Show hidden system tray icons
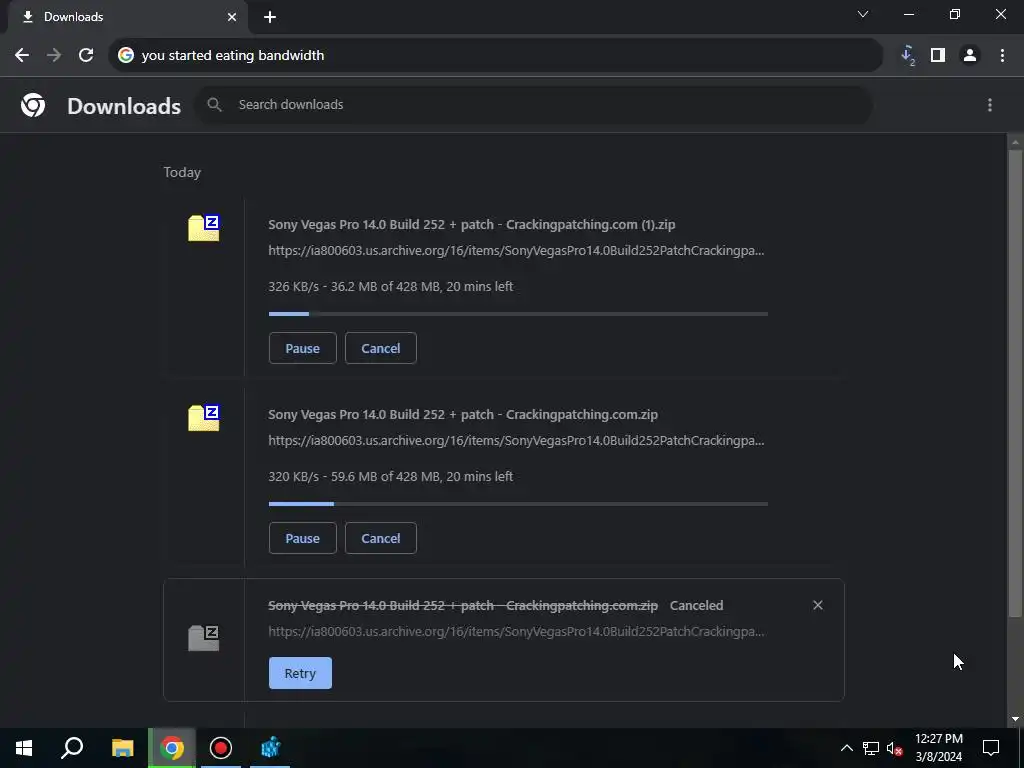 coord(846,748)
